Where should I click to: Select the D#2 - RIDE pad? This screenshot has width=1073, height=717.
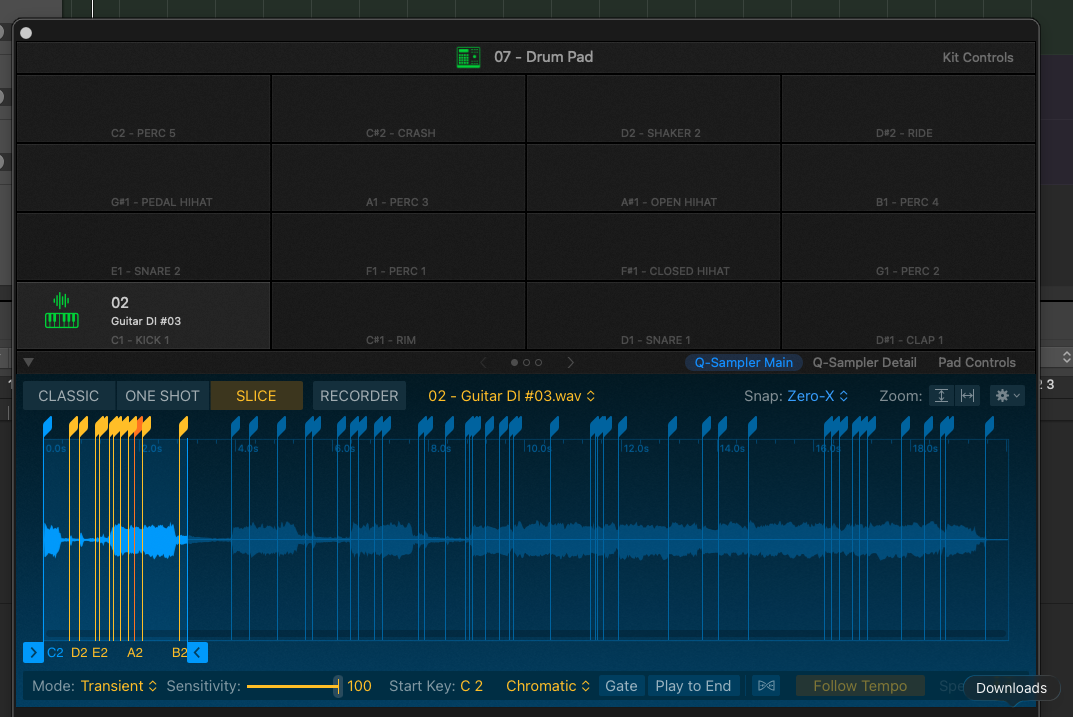[908, 109]
